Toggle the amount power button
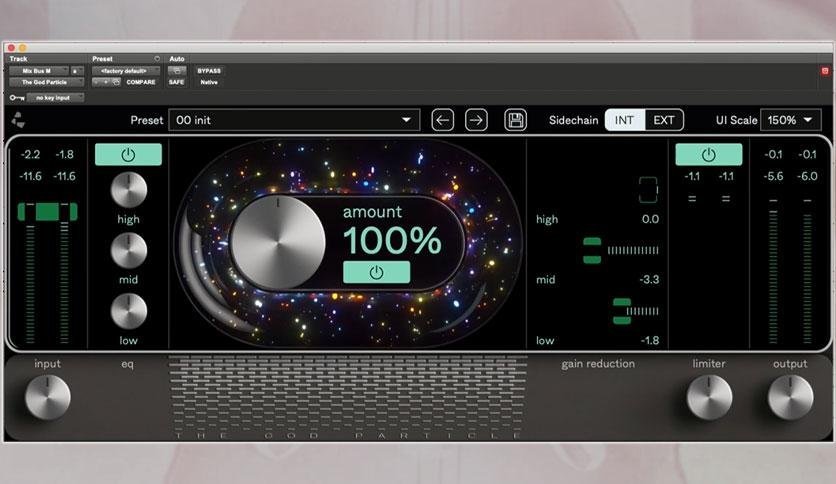 (376, 272)
